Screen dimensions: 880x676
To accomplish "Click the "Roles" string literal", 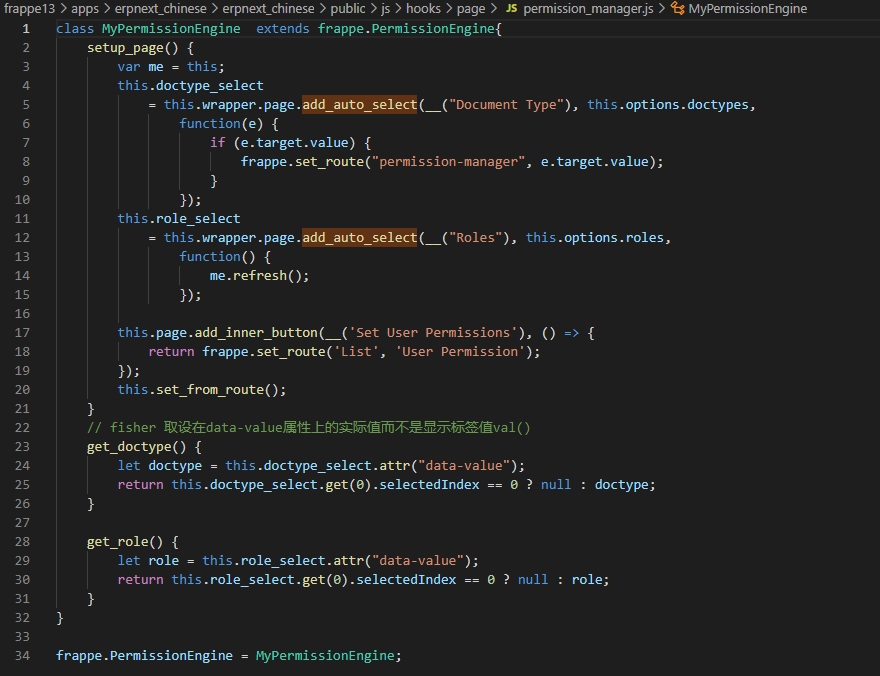I will (x=475, y=238).
